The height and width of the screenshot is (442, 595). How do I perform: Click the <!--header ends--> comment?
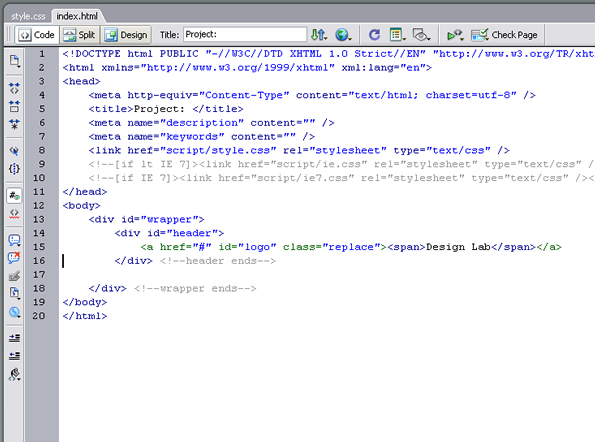[218, 261]
